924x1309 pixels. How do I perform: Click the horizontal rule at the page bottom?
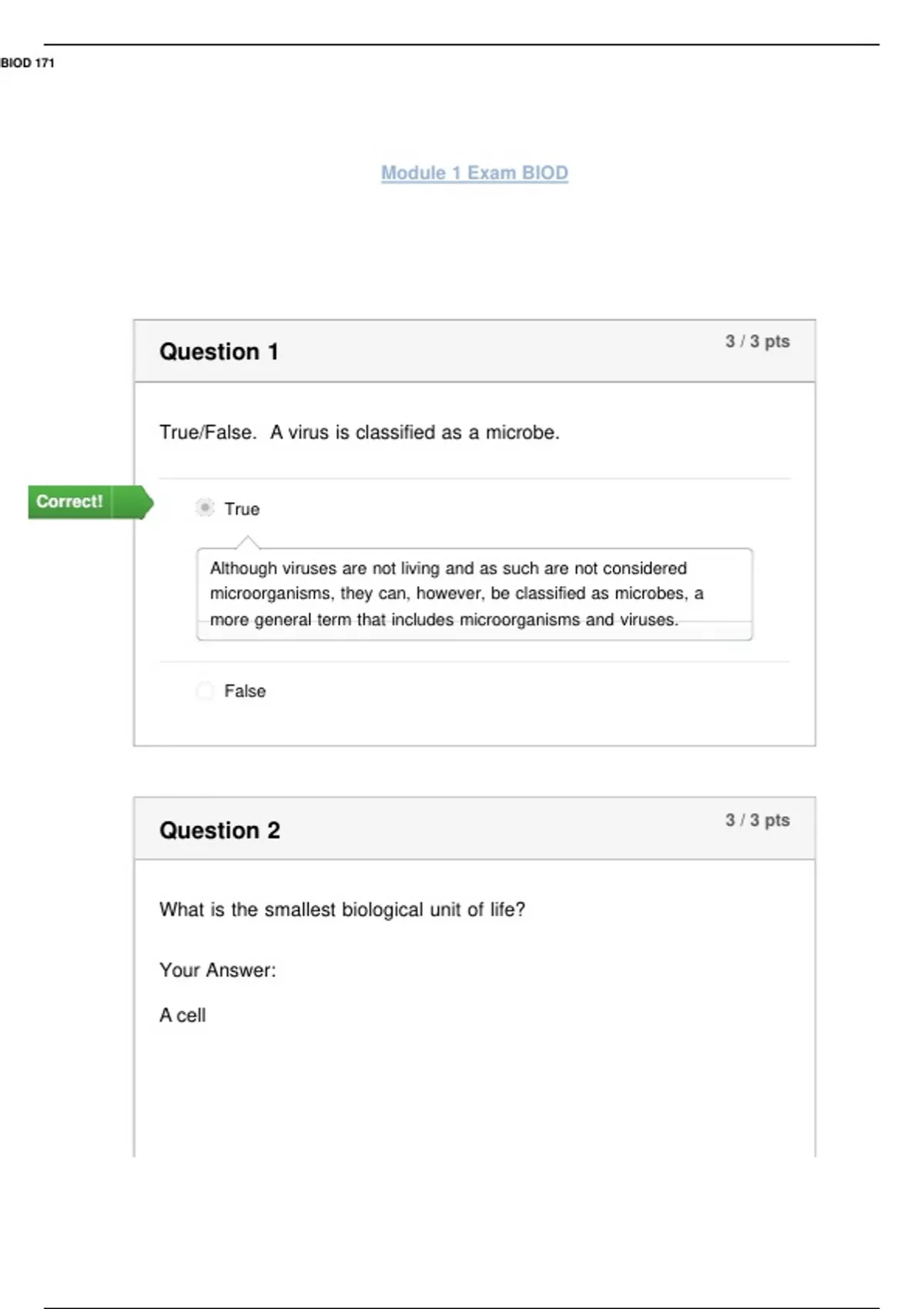(462, 1307)
